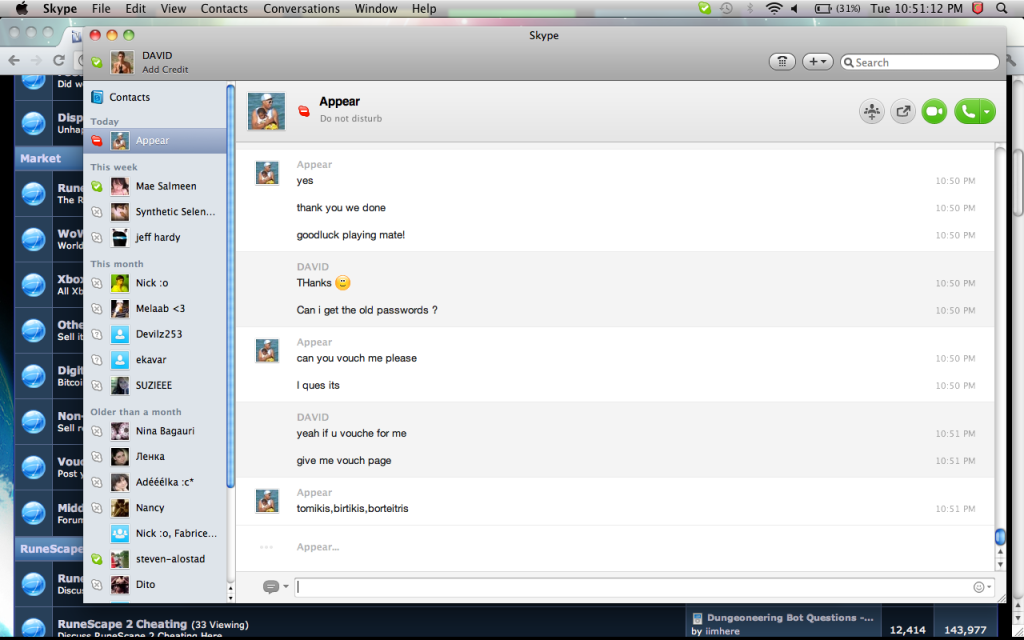Open conversation with SUZIEEE

coord(155,385)
